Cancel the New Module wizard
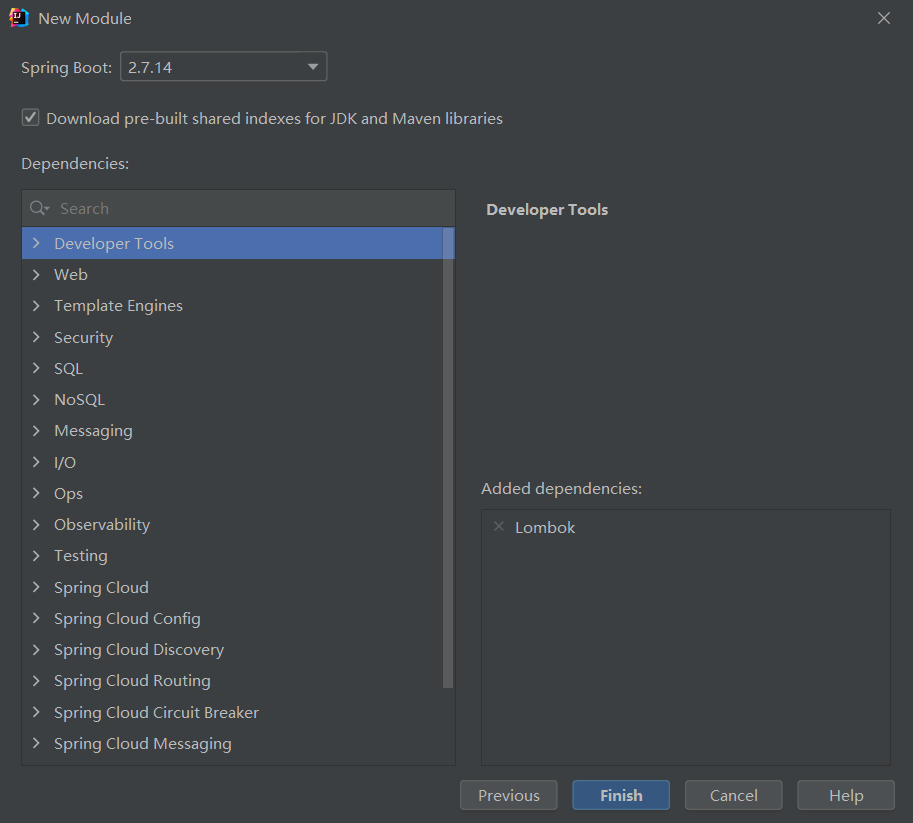The height and width of the screenshot is (823, 913). pos(734,795)
